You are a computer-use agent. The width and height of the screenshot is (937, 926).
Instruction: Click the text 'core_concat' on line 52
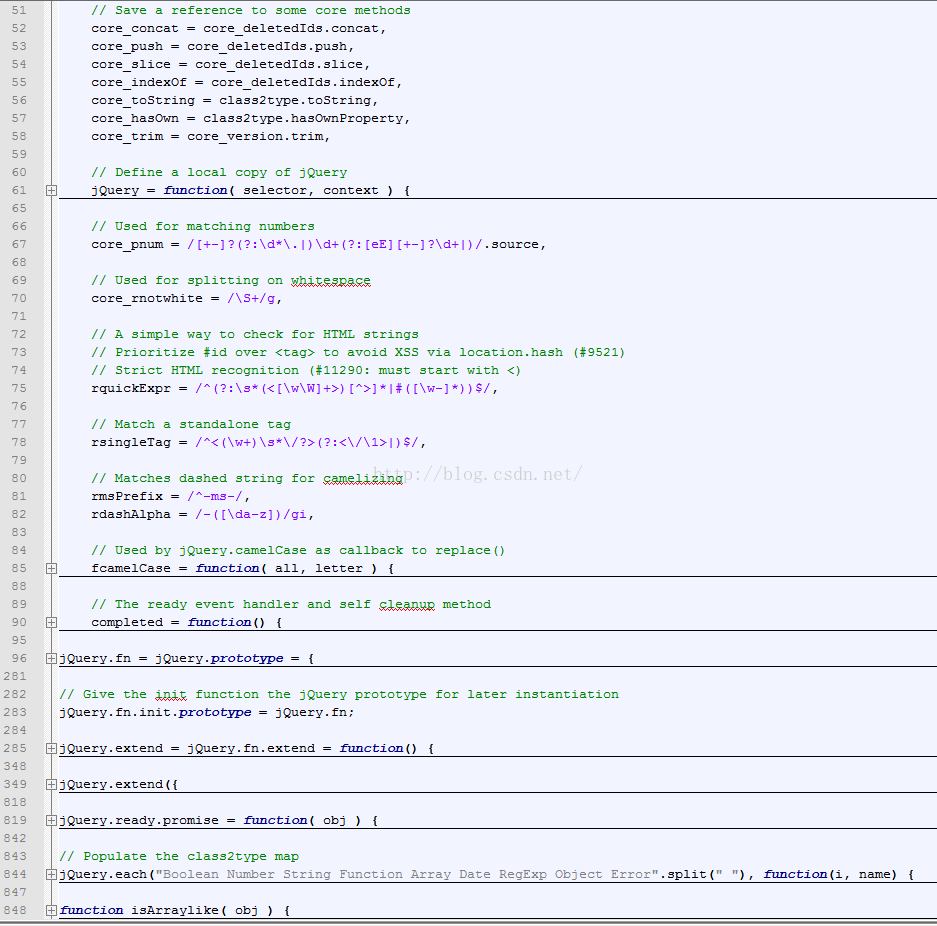click(135, 29)
